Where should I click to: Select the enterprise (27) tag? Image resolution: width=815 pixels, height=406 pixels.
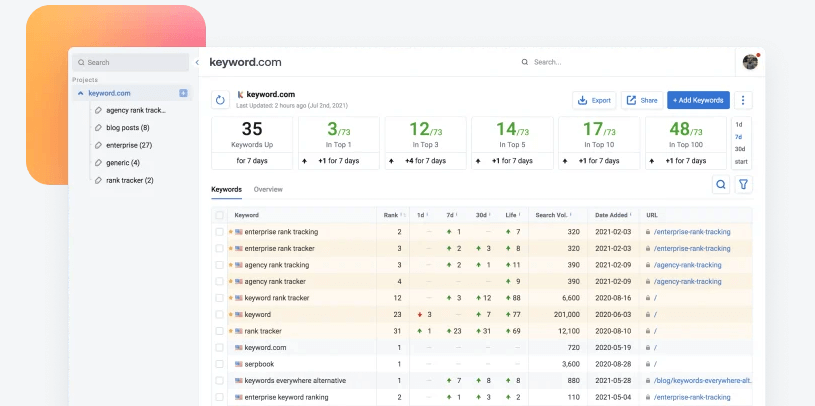pos(129,146)
